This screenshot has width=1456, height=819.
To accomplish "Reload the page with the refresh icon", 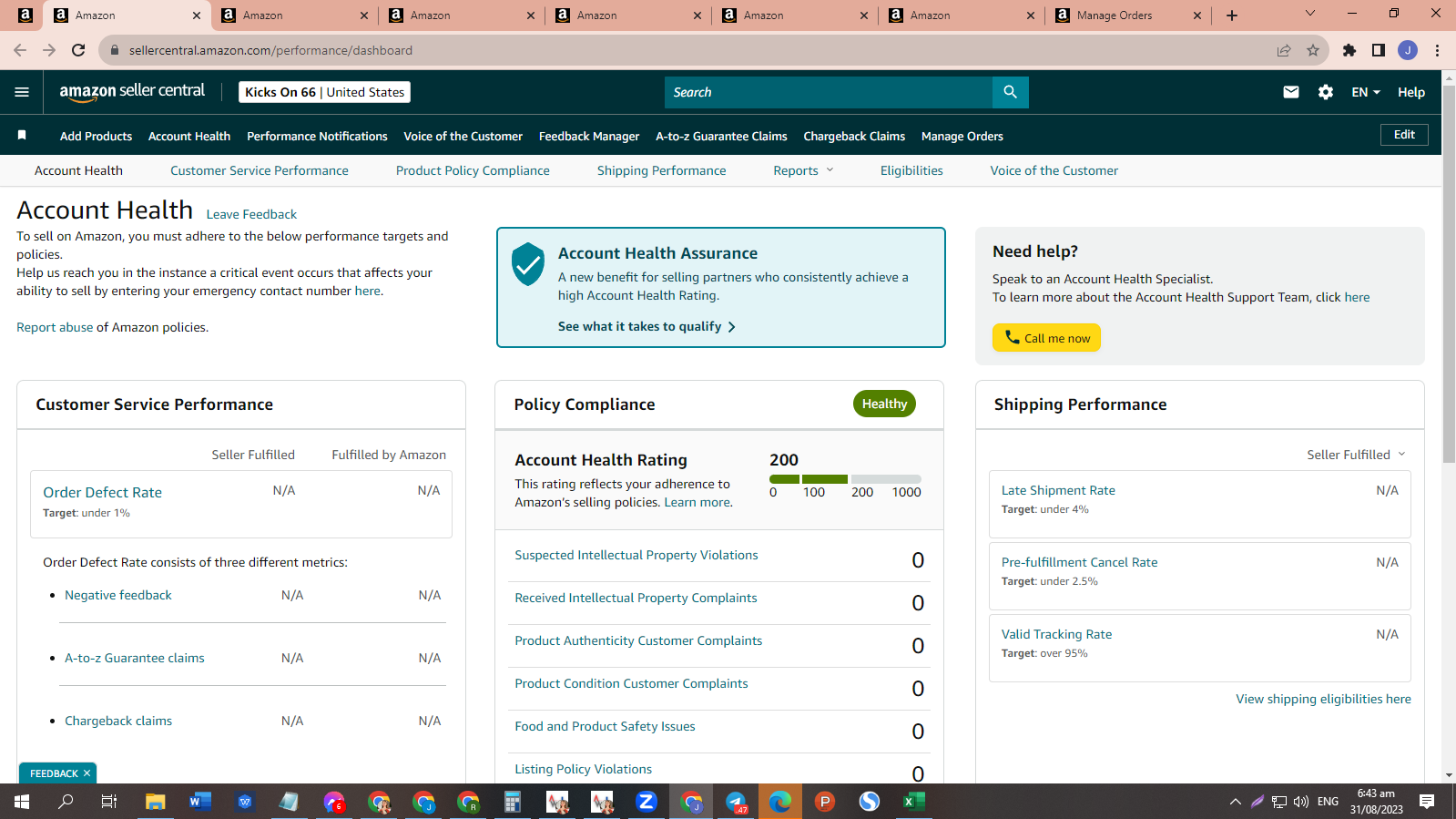I will click(78, 50).
